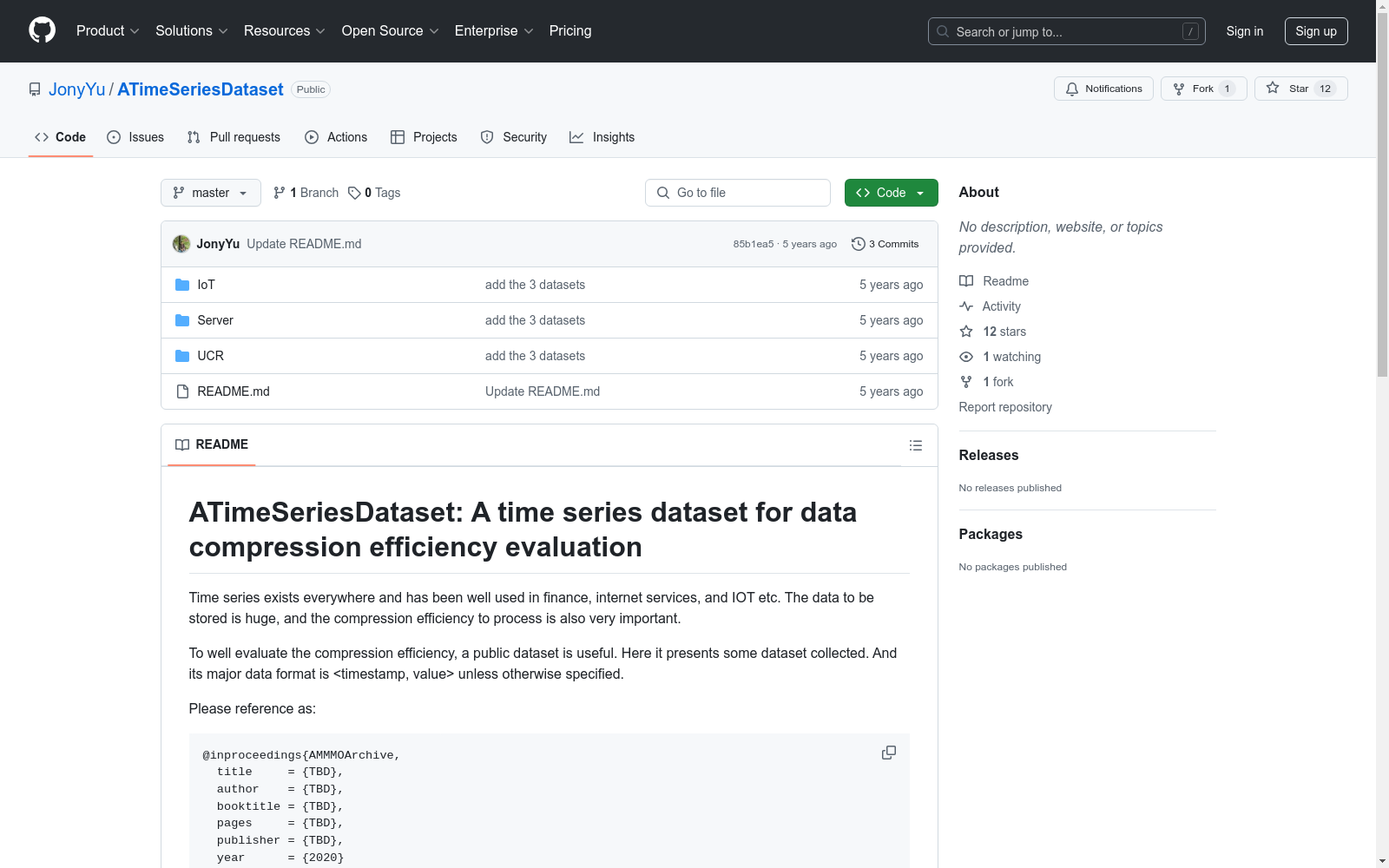Switch to the Issues tab
This screenshot has height=868, width=1389.
click(x=135, y=137)
